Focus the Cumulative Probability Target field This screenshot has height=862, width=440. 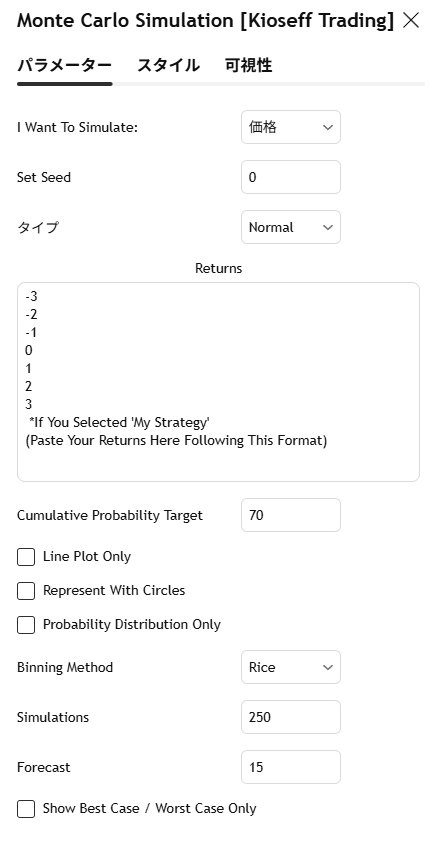[290, 515]
